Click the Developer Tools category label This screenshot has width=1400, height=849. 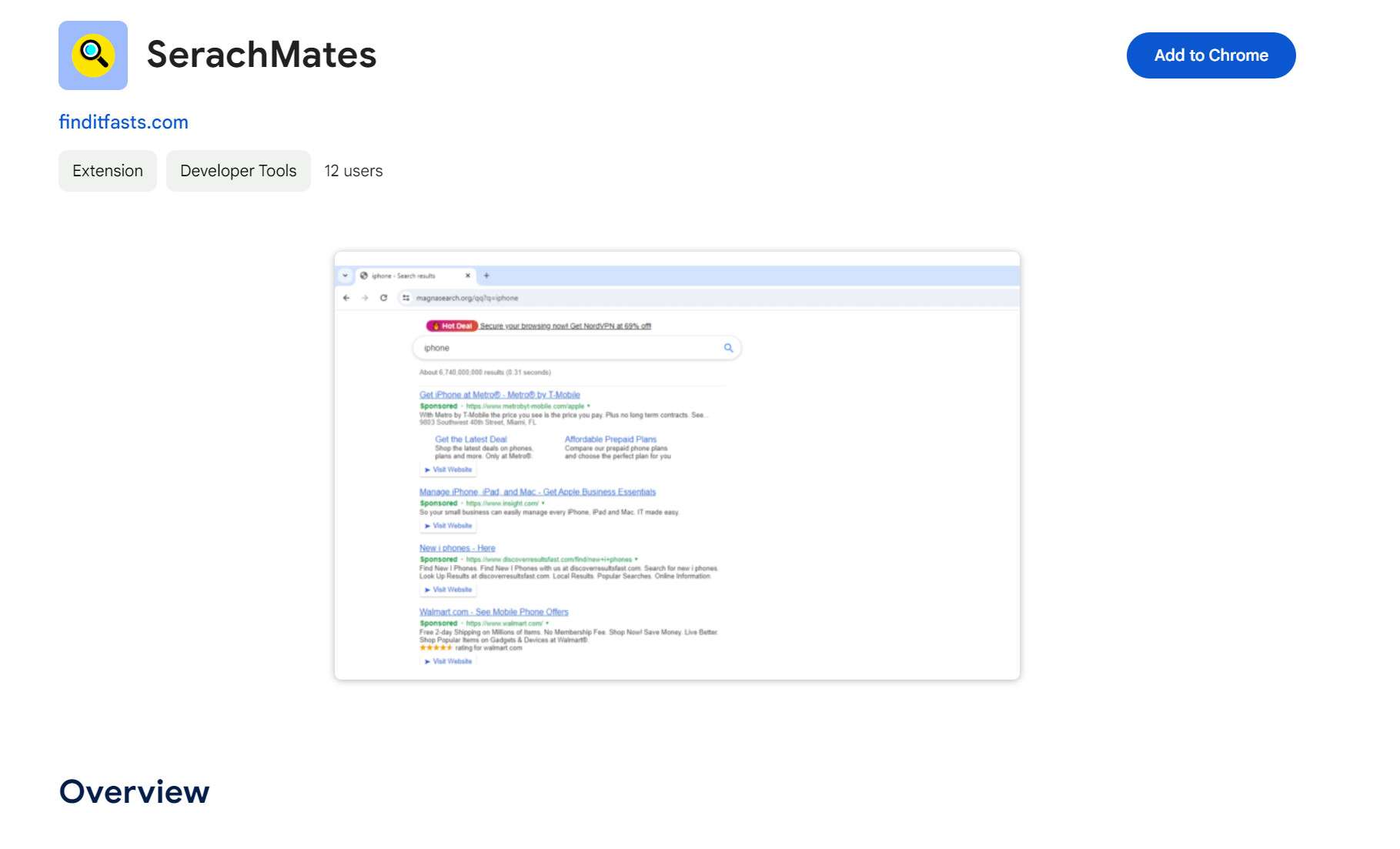238,170
